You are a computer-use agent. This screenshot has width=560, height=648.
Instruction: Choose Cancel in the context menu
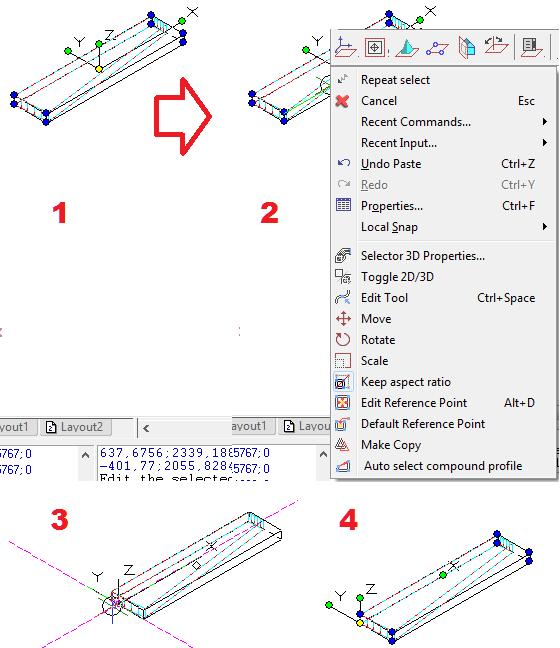click(444, 101)
